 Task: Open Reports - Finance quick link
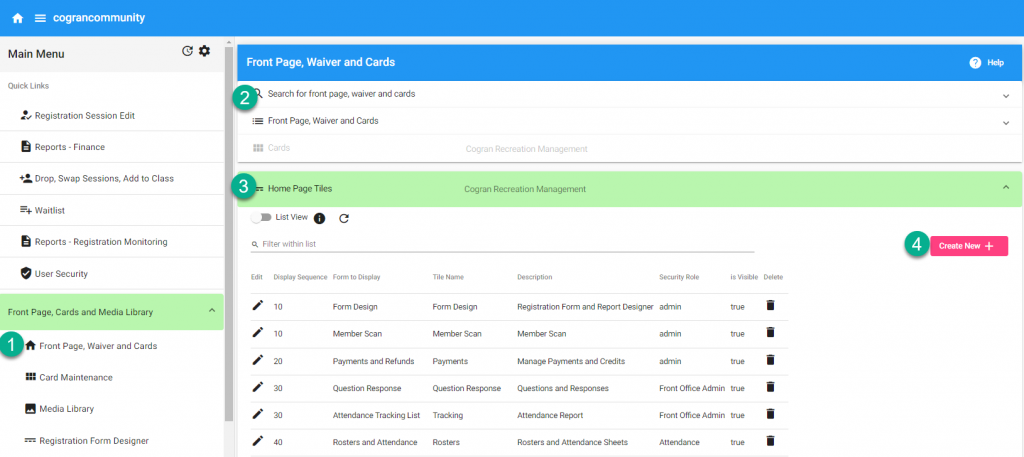tap(69, 147)
